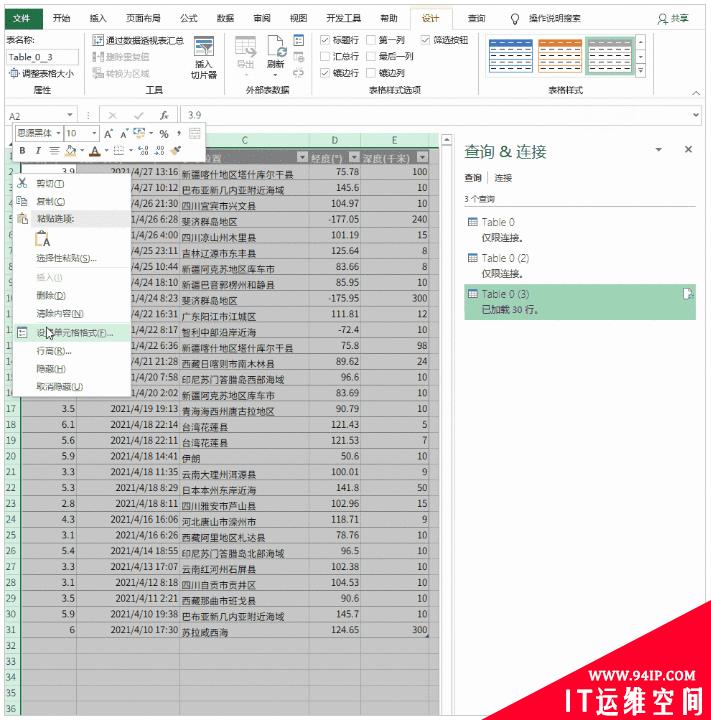Click borders icon in mini toolbar
Screen dimensions: 711x720
point(118,151)
